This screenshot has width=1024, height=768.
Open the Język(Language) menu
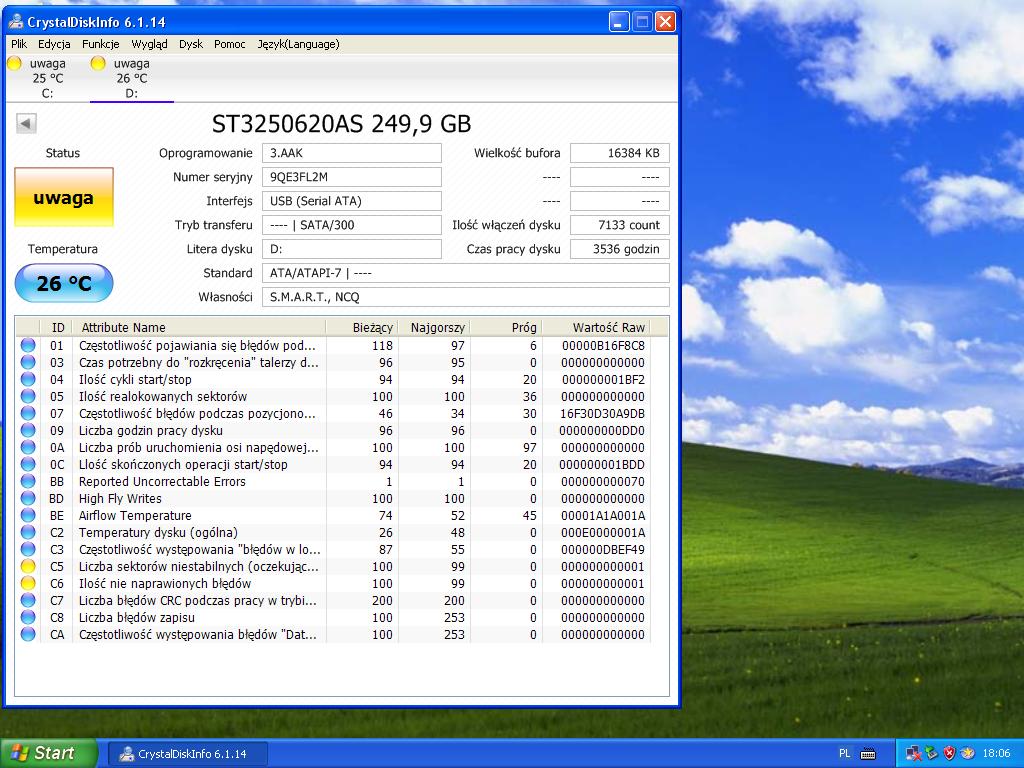(x=298, y=44)
